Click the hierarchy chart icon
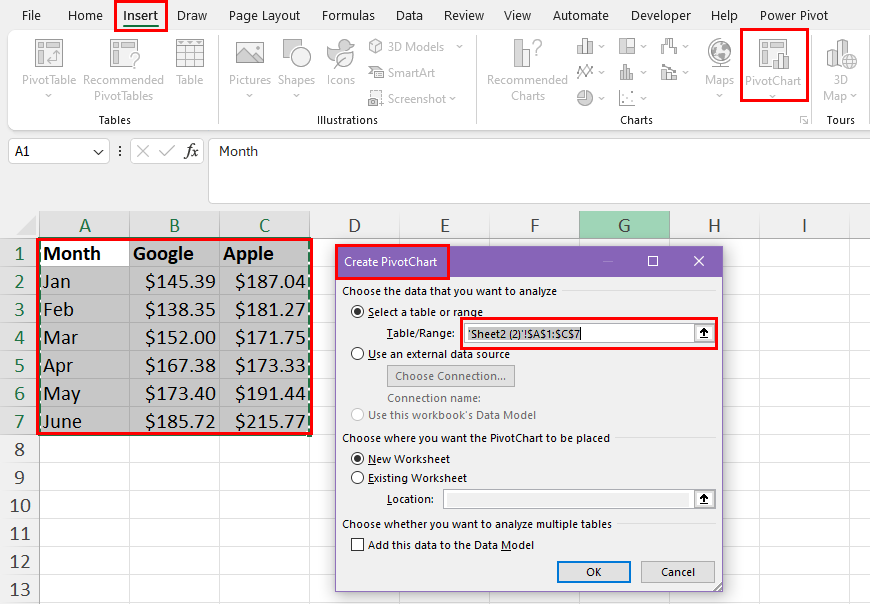This screenshot has width=870, height=604. (627, 46)
